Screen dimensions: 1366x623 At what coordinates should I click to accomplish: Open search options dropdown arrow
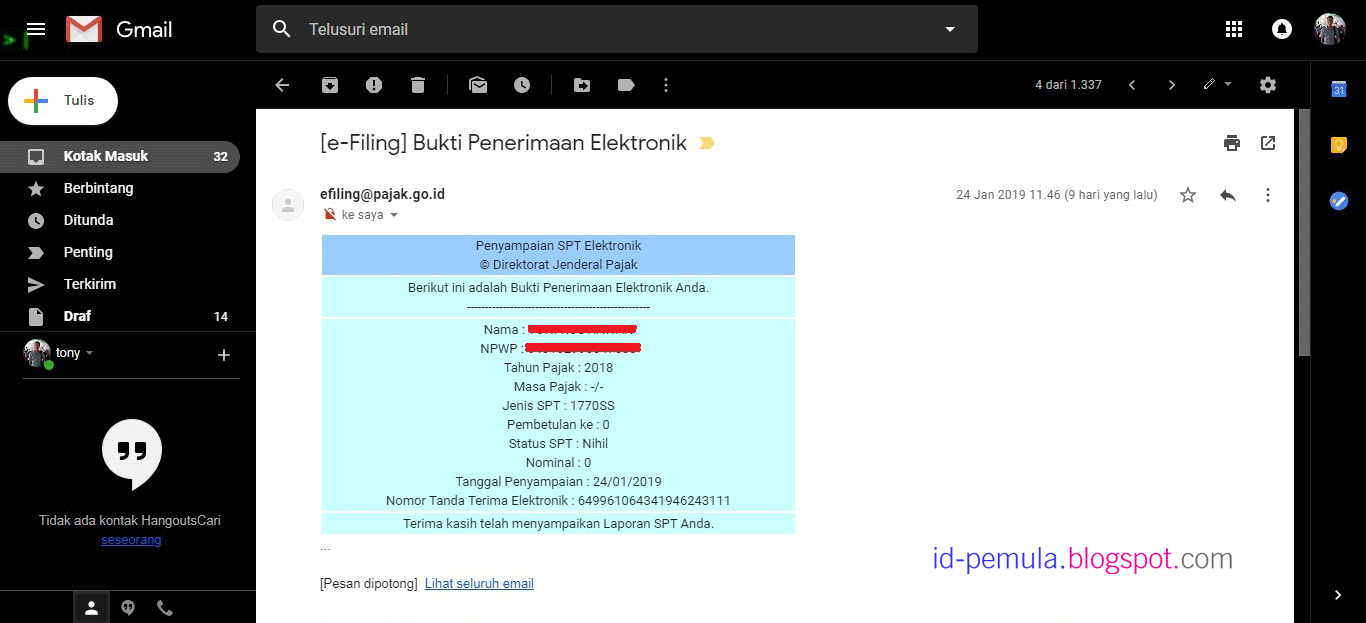pos(950,29)
